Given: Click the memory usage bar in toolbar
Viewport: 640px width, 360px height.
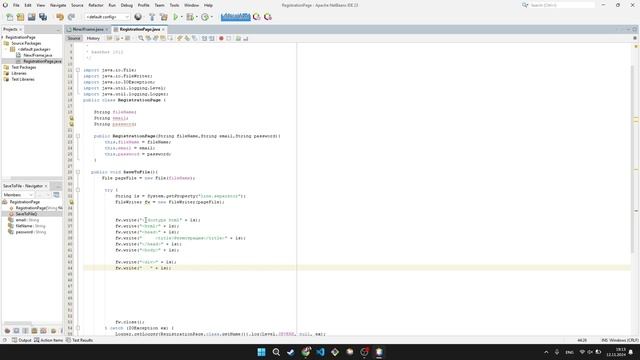Looking at the screenshot, I should 236,17.
